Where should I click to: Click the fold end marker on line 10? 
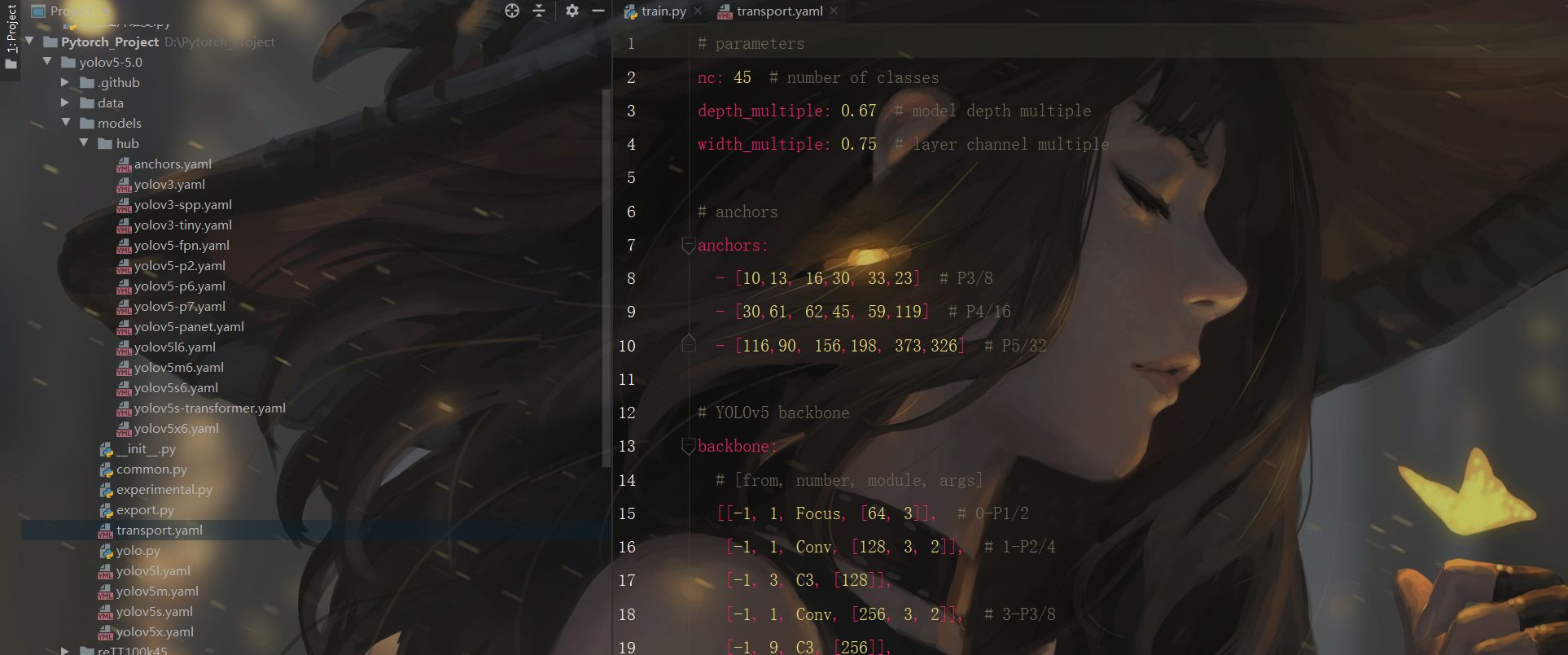click(x=688, y=344)
